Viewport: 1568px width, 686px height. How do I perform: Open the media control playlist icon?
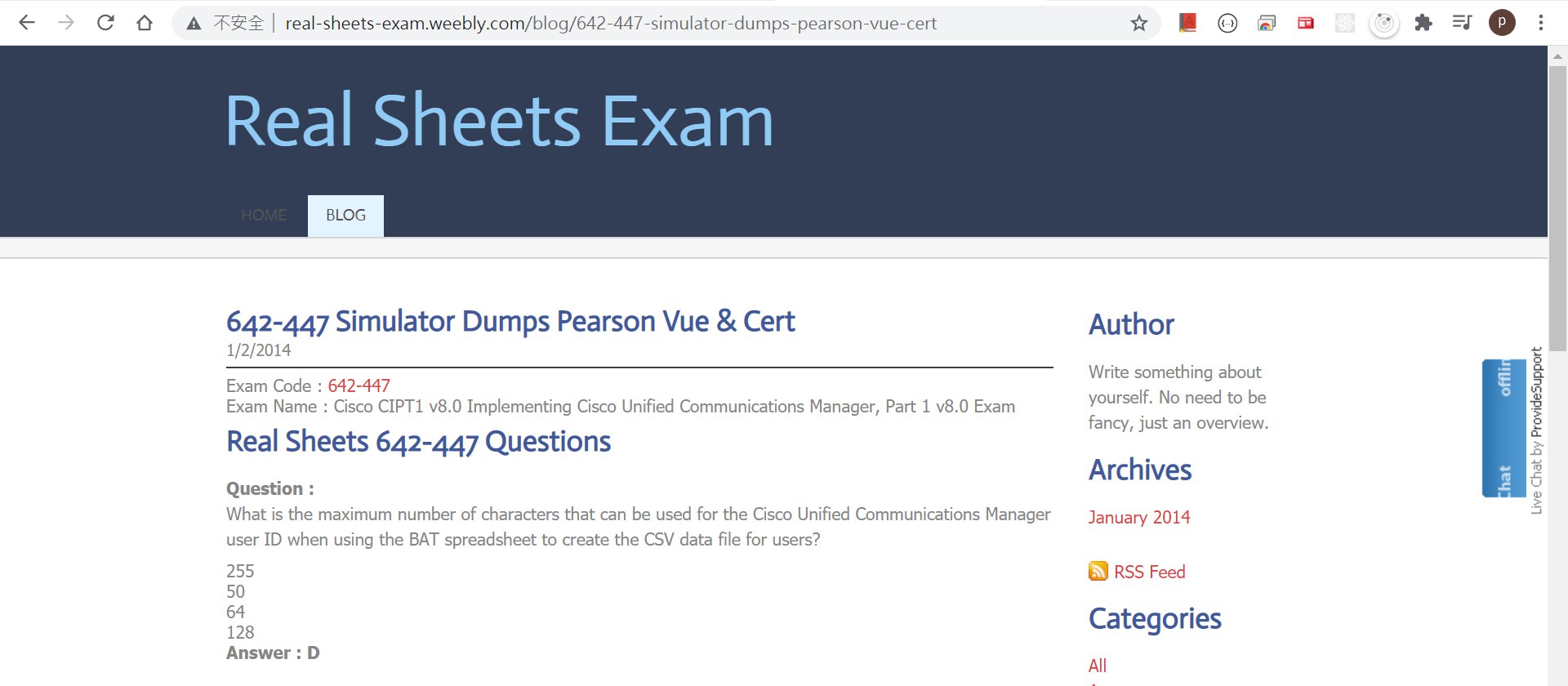[x=1462, y=23]
